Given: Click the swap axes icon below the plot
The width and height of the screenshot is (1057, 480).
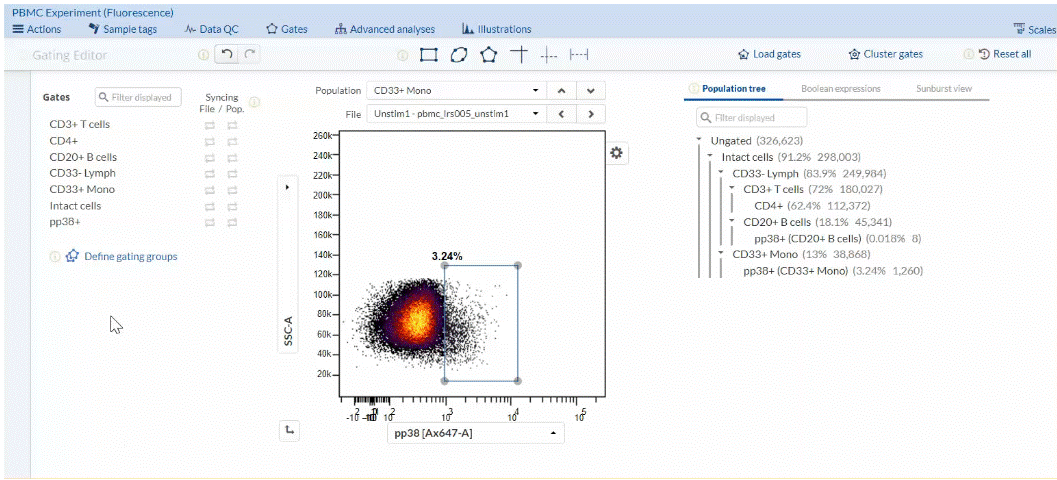Looking at the screenshot, I should (289, 430).
